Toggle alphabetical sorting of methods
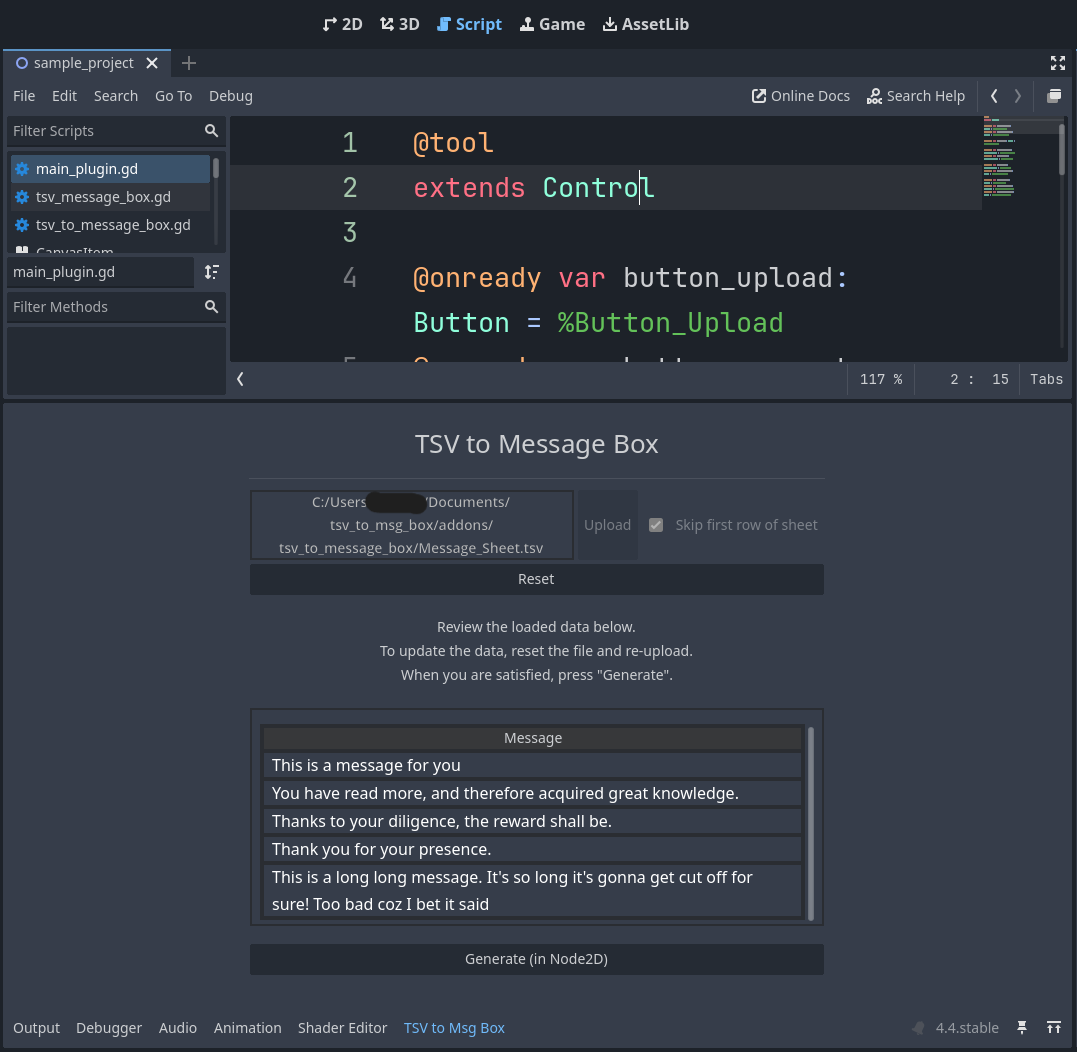 click(x=212, y=272)
